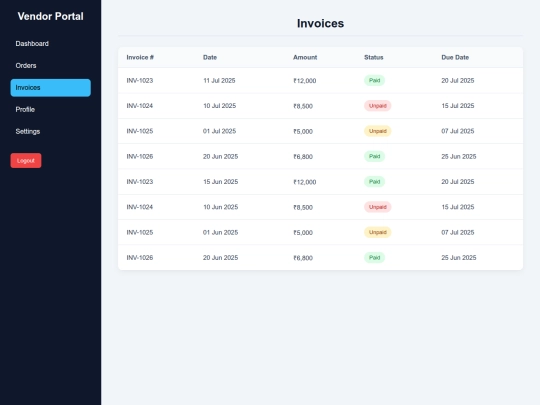The width and height of the screenshot is (540, 405).
Task: Open Settings in the sidebar
Action: pyautogui.click(x=50, y=131)
